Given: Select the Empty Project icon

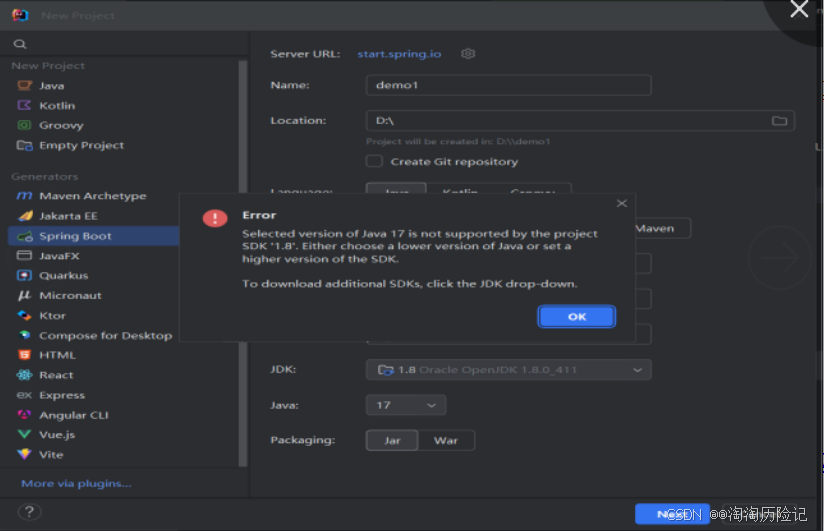Looking at the screenshot, I should (24, 145).
